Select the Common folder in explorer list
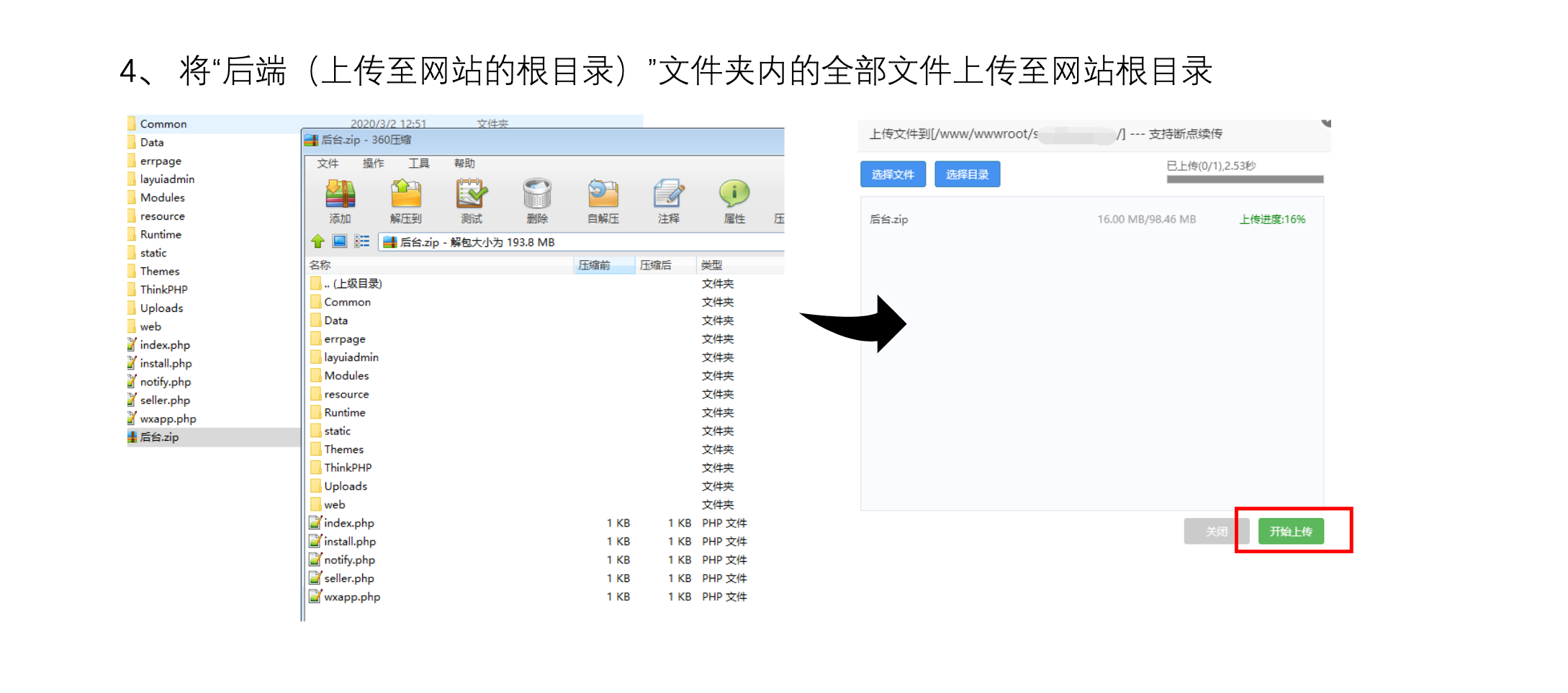Image resolution: width=1568 pixels, height=693 pixels. [163, 124]
